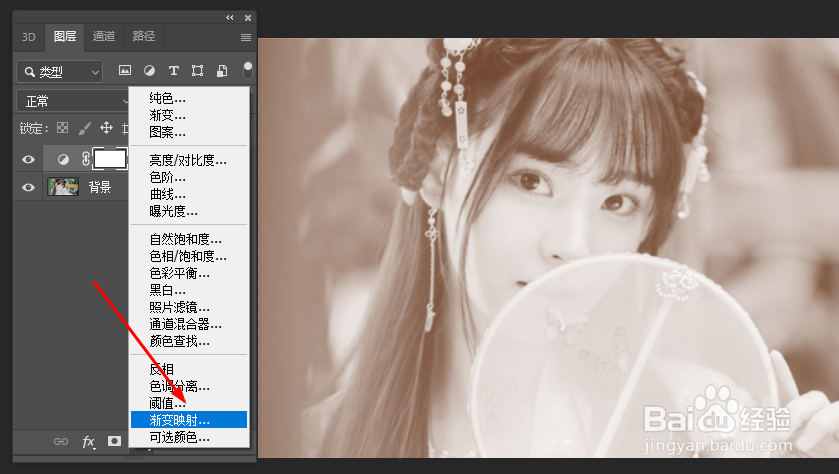
Task: Select the 背景 layer thumbnail
Action: tap(63, 187)
